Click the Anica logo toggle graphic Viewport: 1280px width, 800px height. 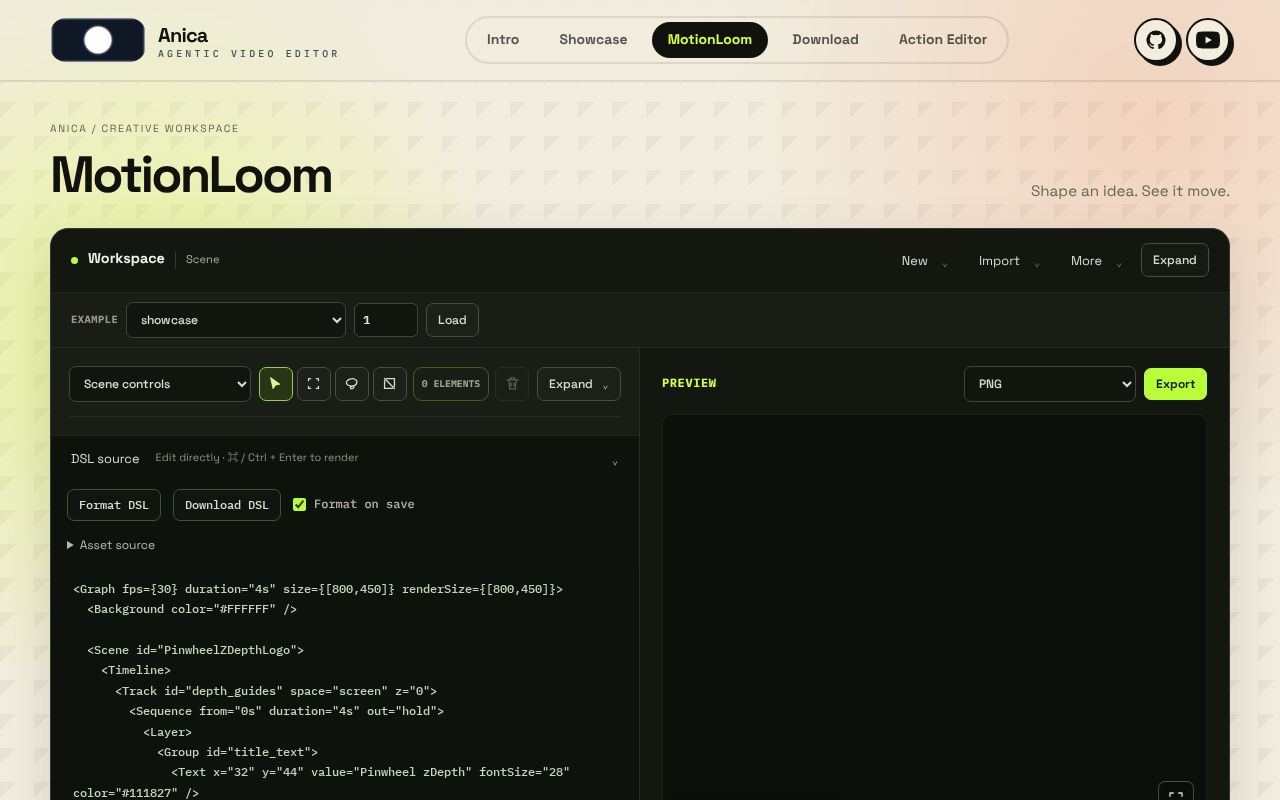[98, 40]
